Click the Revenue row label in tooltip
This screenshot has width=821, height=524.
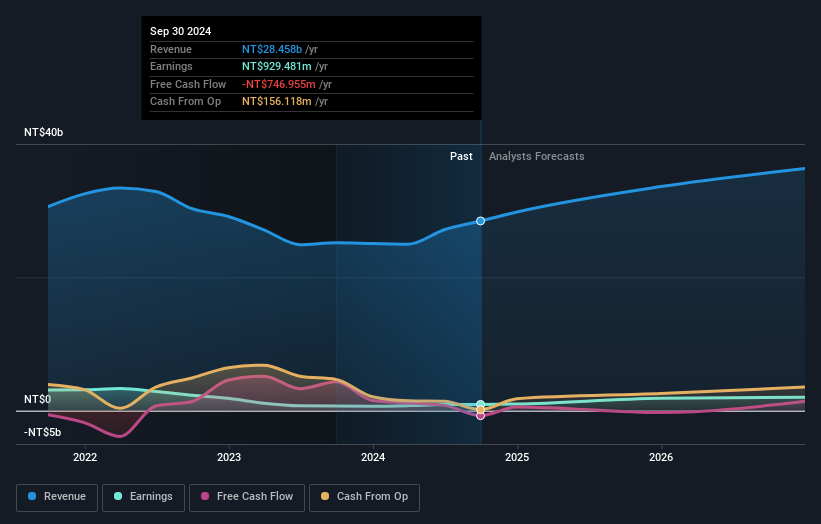(171, 49)
